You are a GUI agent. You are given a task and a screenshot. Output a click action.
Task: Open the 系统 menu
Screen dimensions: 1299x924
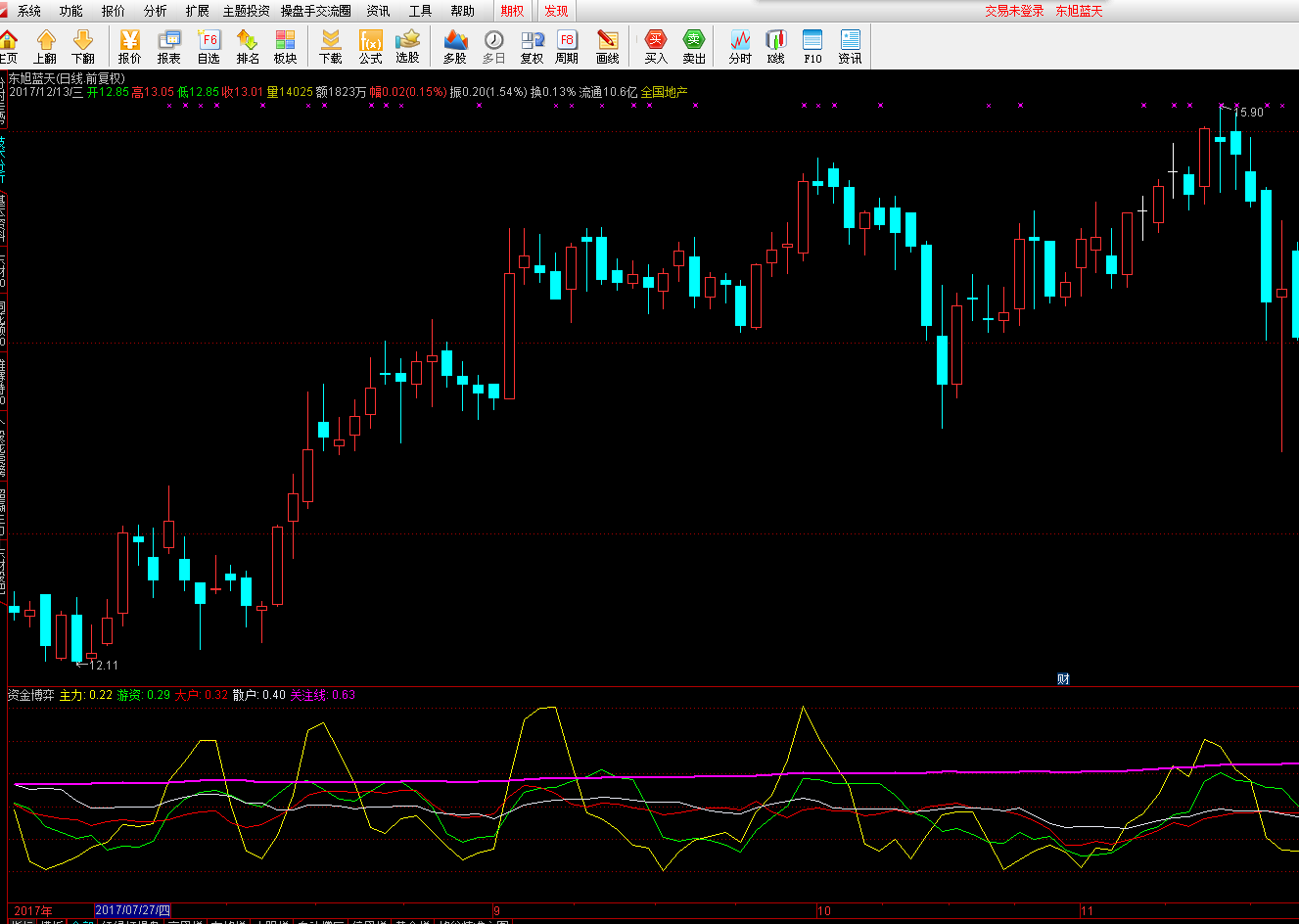tap(29, 11)
